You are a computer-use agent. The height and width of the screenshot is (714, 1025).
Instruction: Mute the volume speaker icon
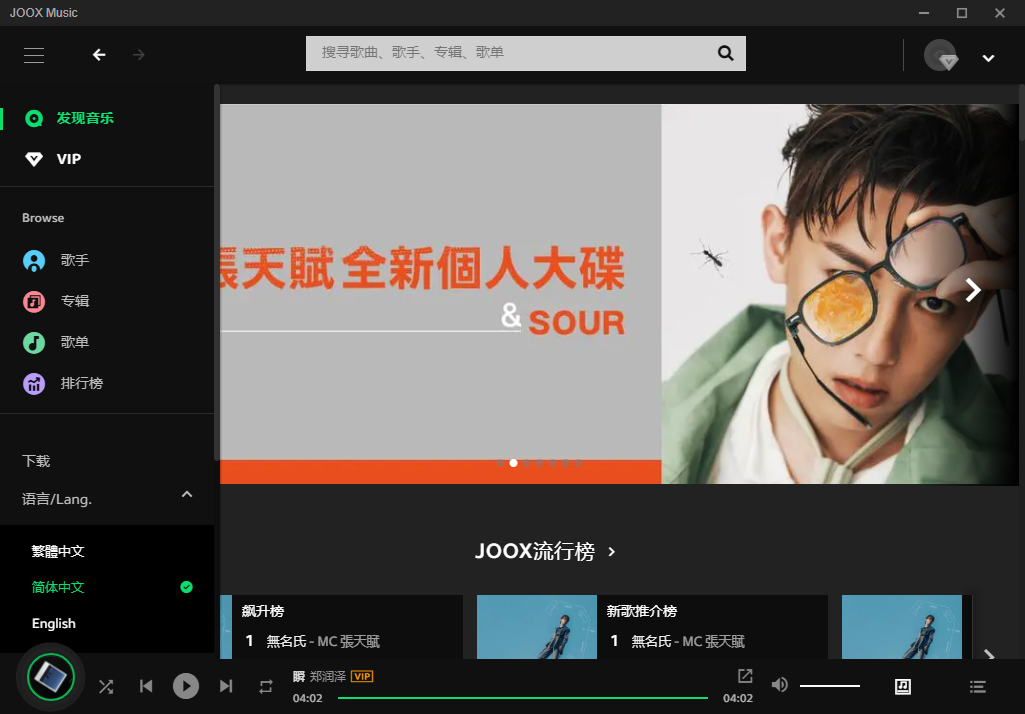[779, 685]
